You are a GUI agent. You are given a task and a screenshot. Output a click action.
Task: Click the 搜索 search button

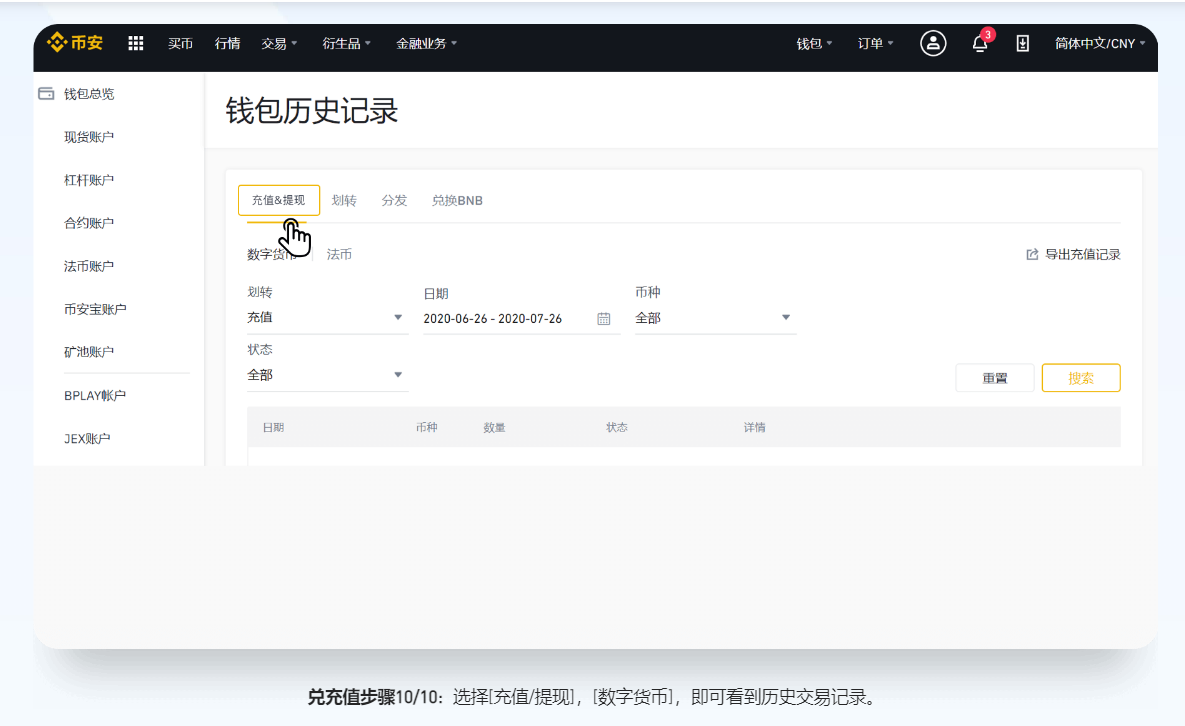point(1080,378)
